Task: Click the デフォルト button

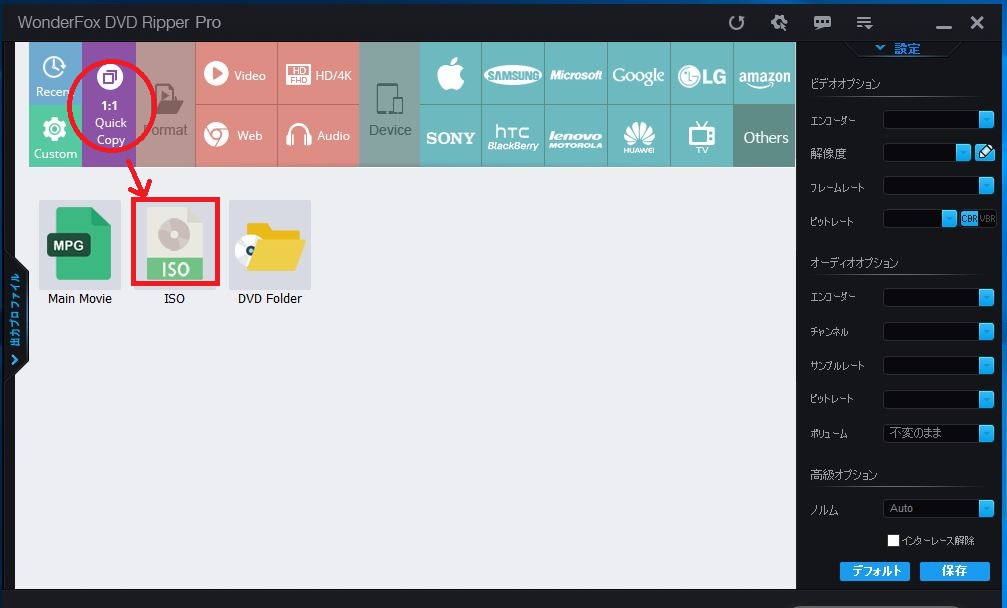Action: (x=875, y=571)
